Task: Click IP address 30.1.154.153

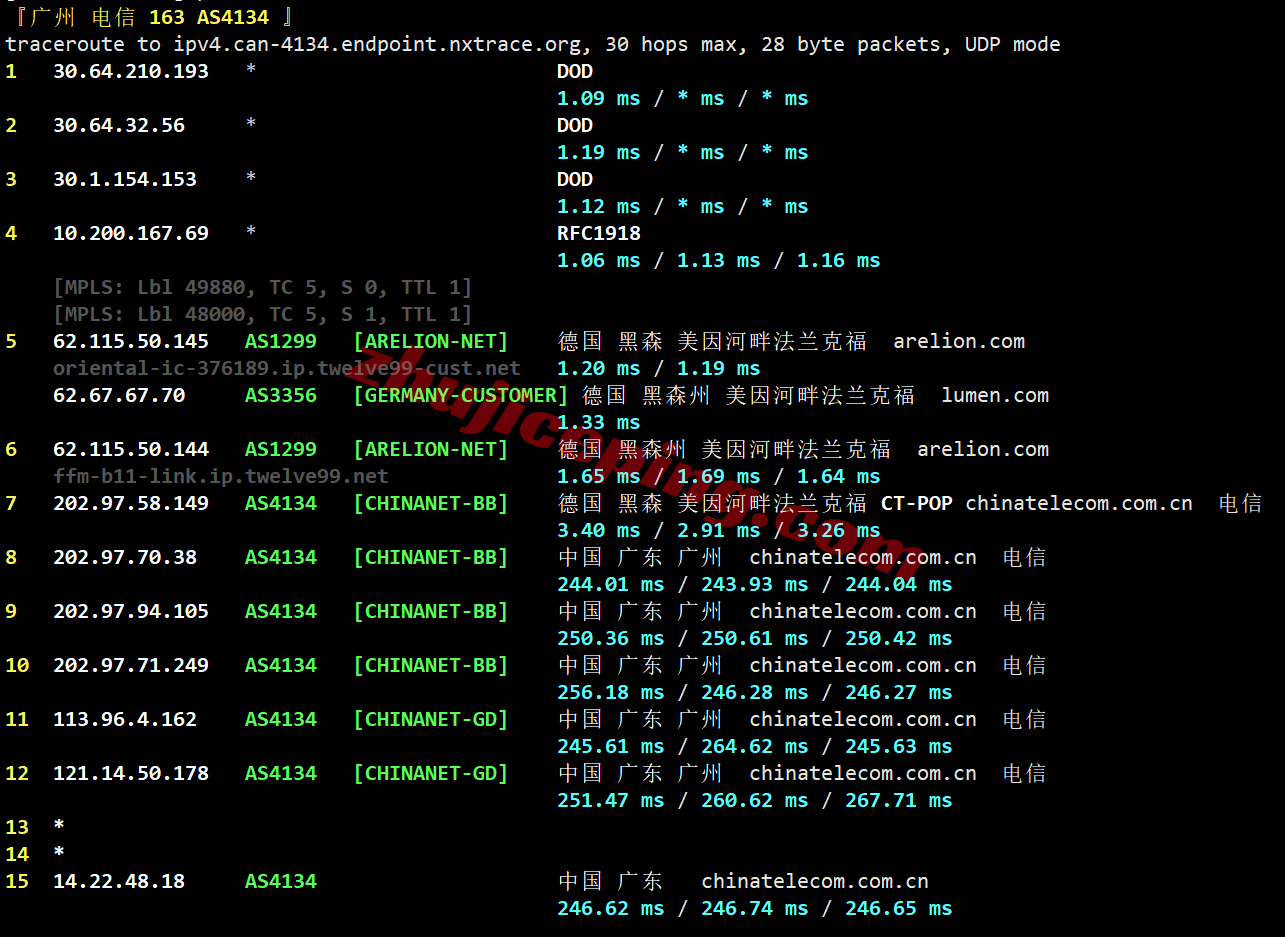Action: 125,179
